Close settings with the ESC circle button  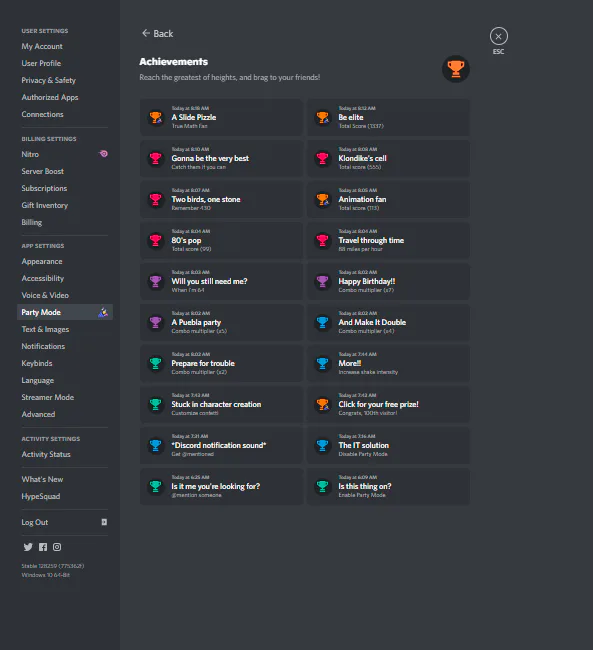(x=498, y=36)
